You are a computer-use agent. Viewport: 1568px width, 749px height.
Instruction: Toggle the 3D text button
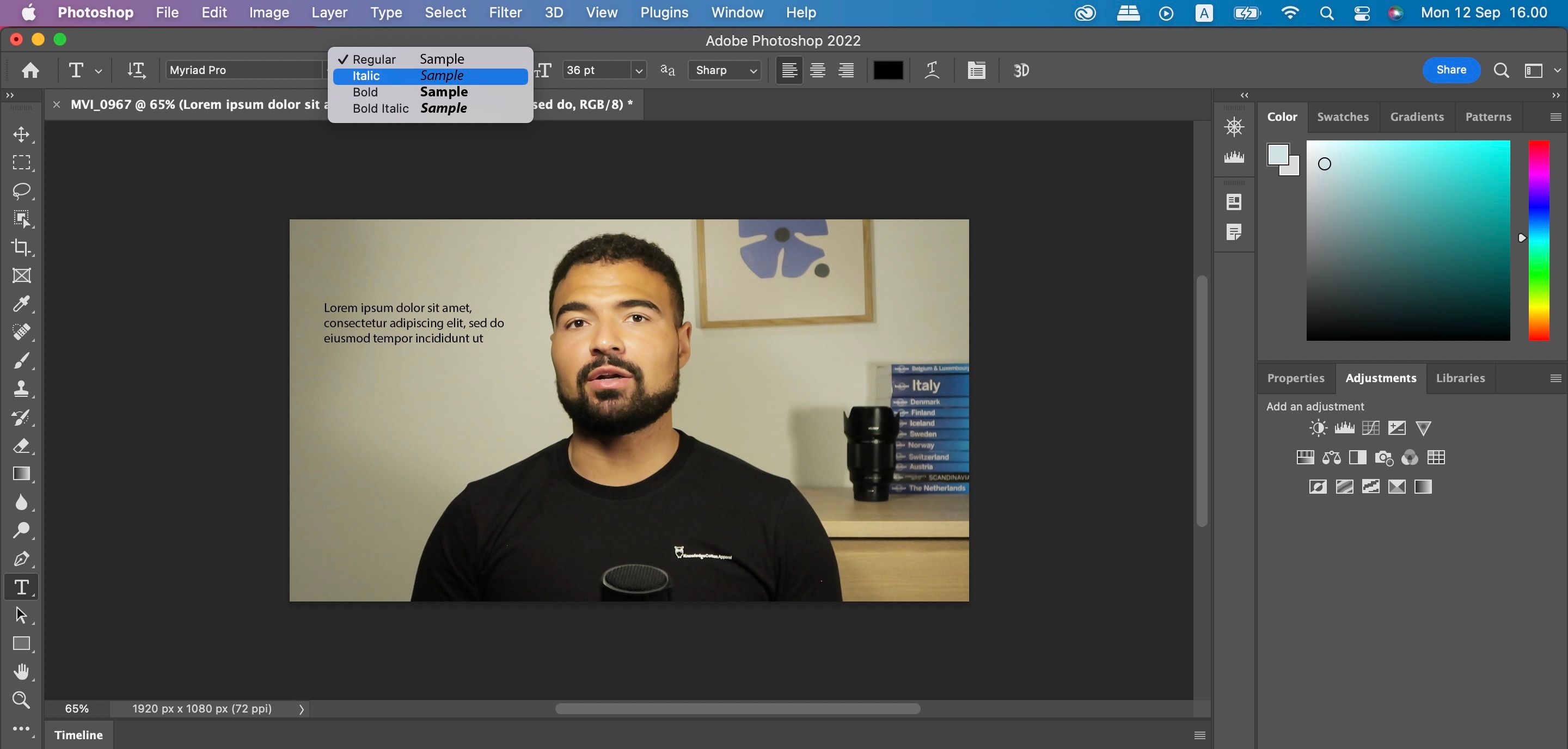pyautogui.click(x=1021, y=71)
